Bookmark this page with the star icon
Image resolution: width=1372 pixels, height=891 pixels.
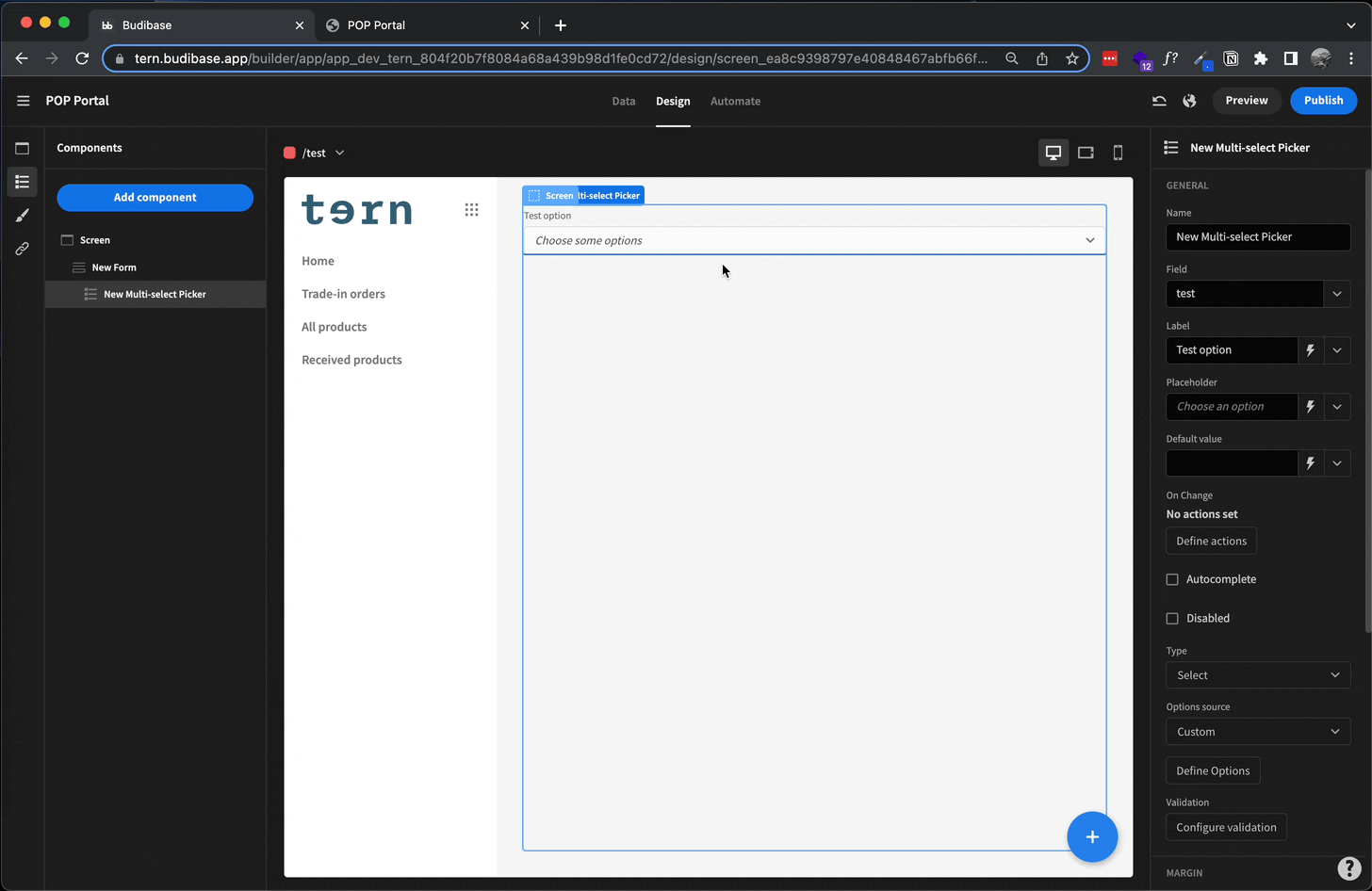[1072, 58]
